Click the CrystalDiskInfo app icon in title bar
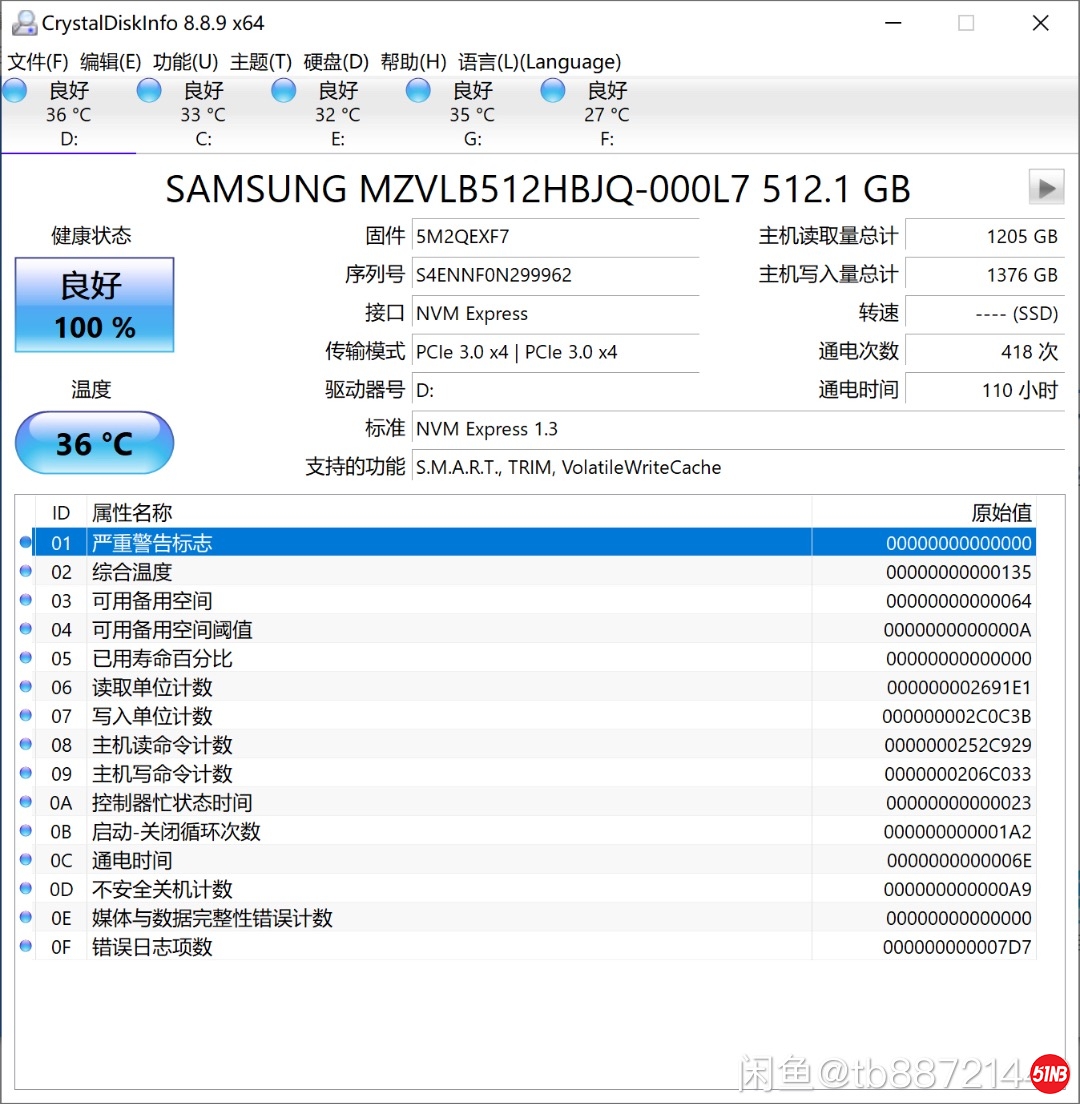The width and height of the screenshot is (1080, 1104). tap(24, 23)
